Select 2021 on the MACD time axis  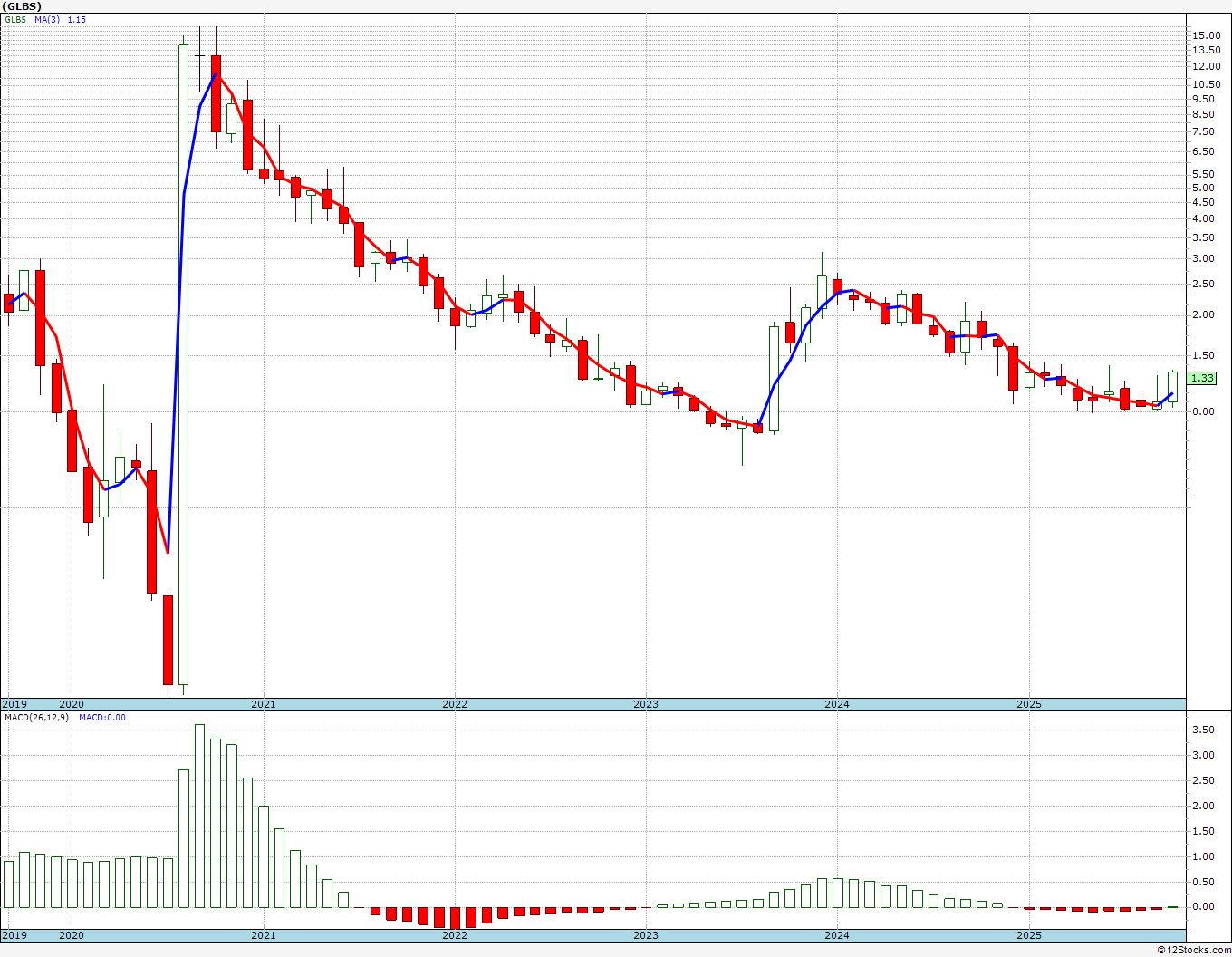(x=263, y=935)
